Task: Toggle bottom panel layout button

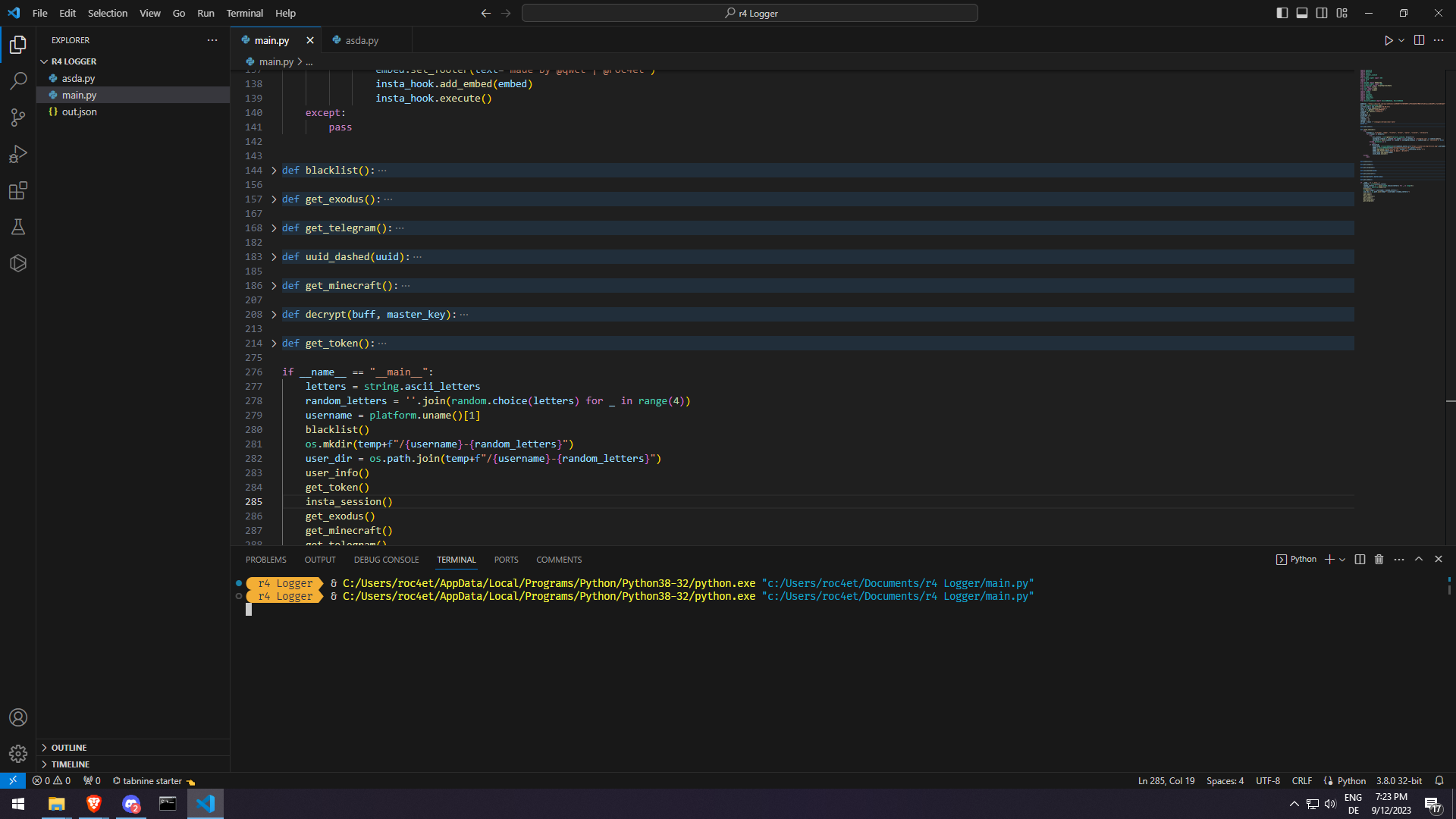Action: [1302, 13]
